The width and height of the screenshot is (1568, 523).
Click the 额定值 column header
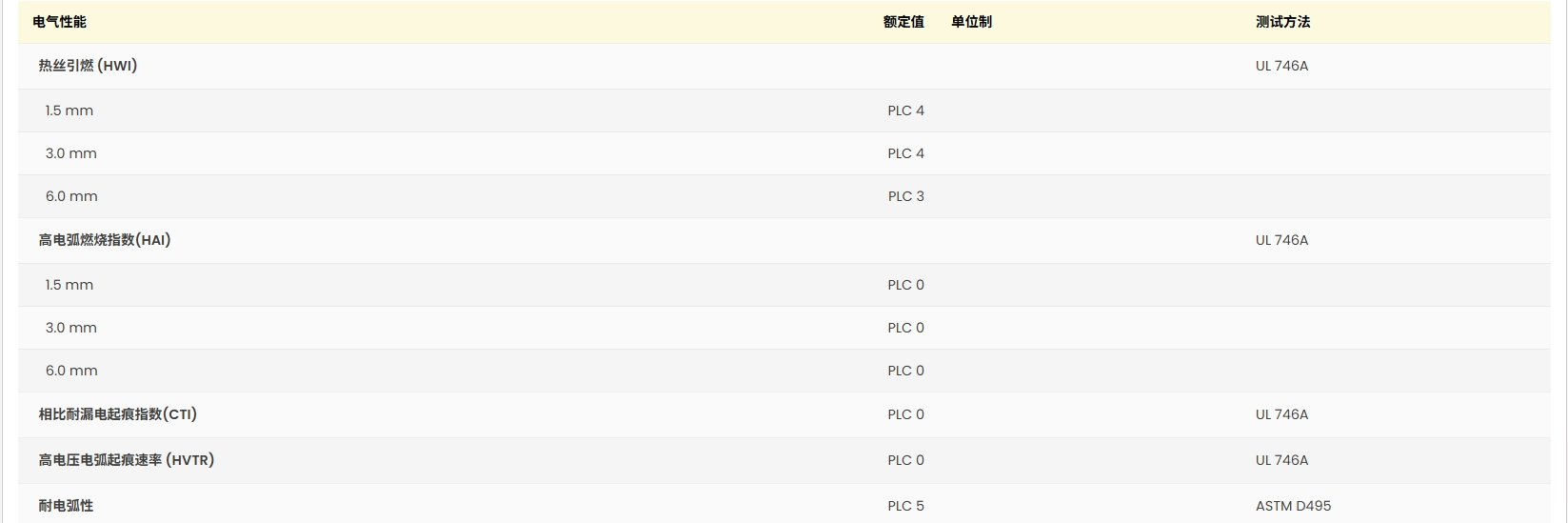click(x=903, y=22)
